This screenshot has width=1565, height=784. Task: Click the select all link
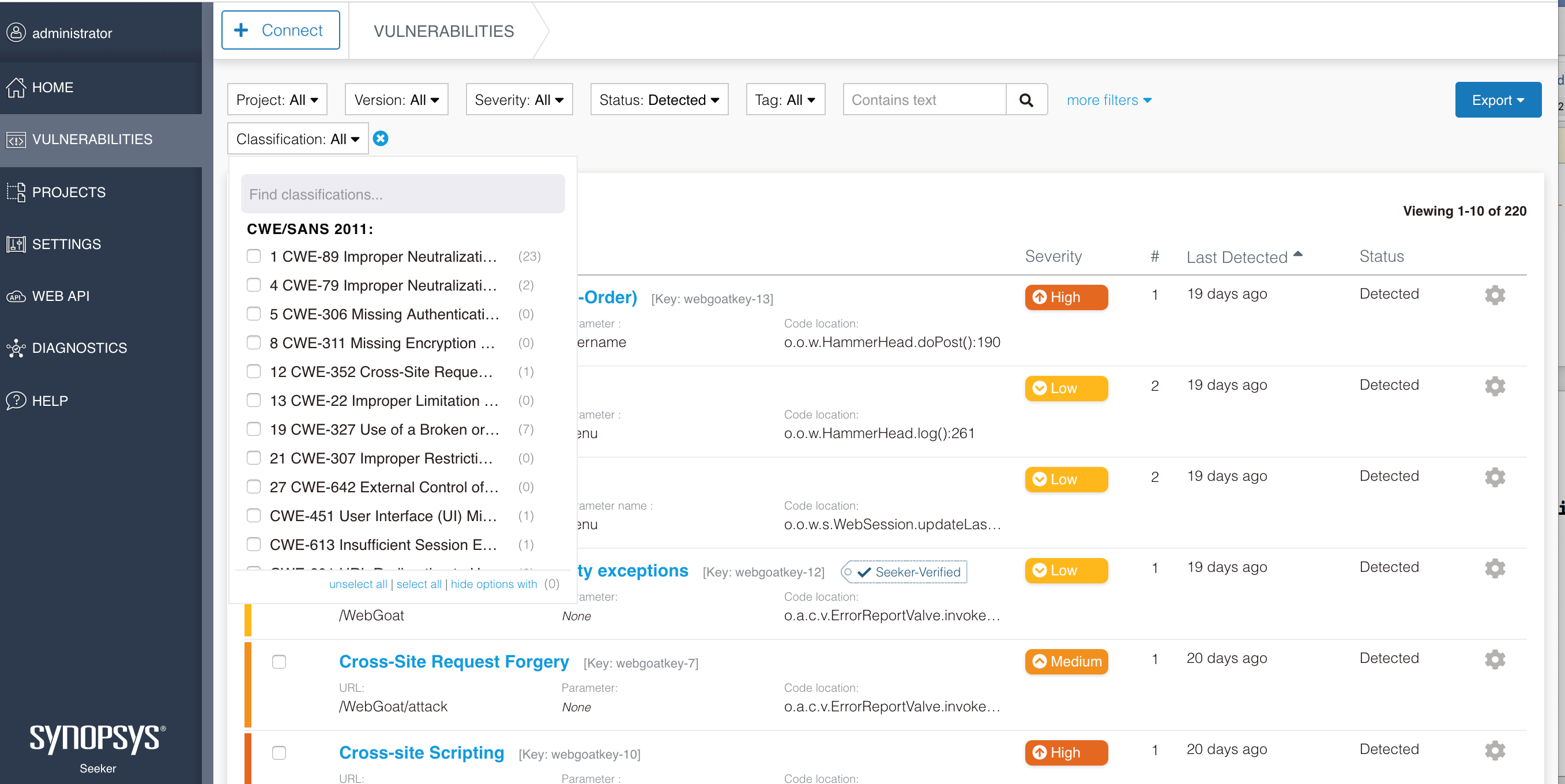(419, 584)
